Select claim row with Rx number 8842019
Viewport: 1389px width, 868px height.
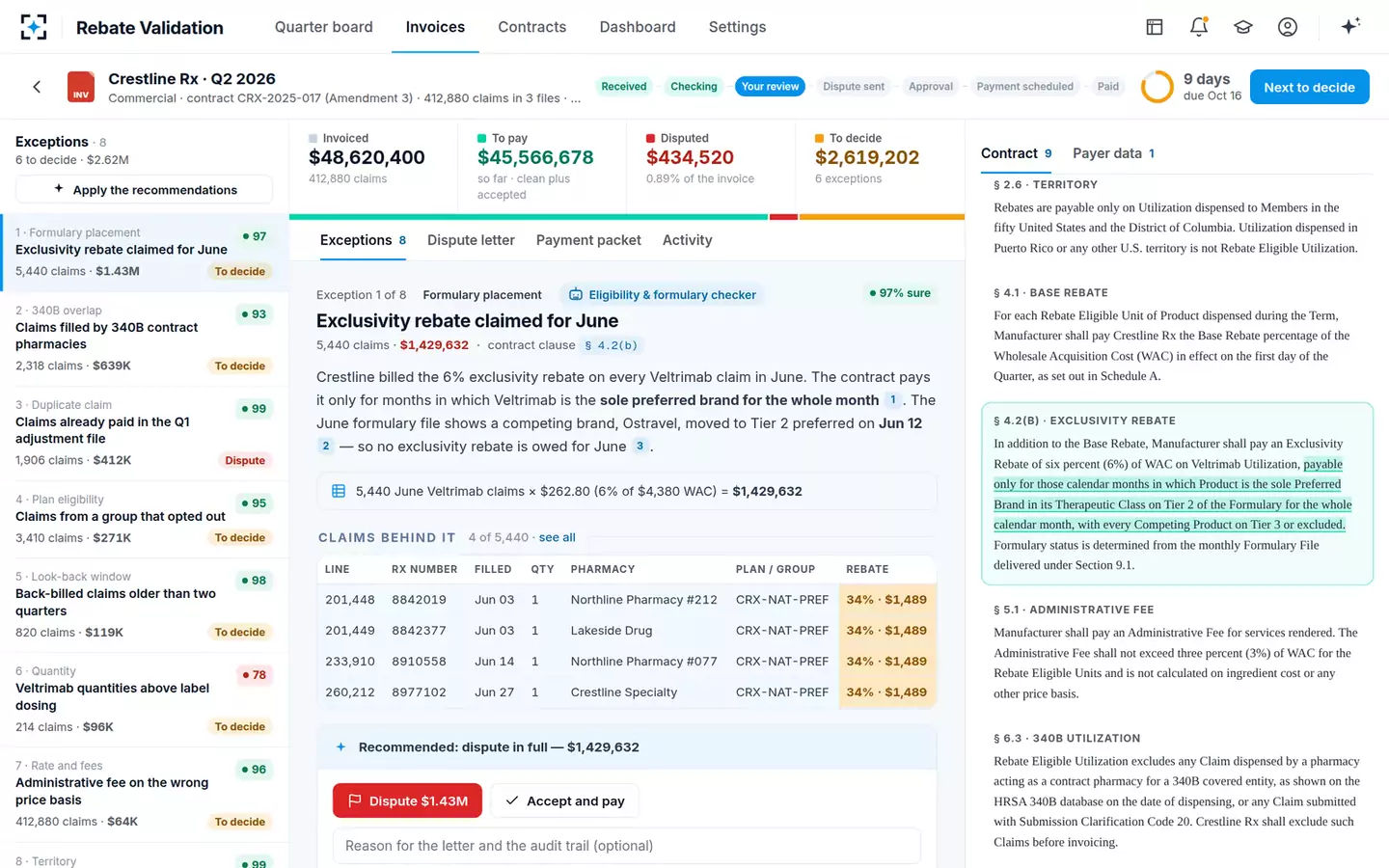[x=627, y=600]
